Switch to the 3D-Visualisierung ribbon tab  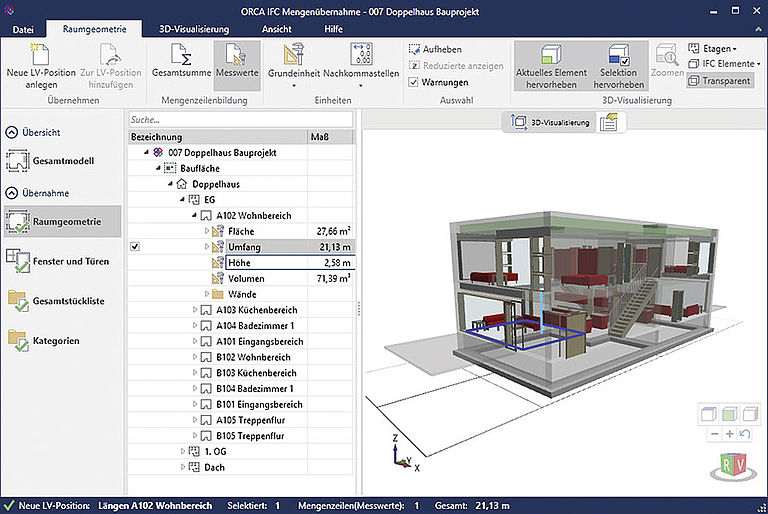pos(193,29)
